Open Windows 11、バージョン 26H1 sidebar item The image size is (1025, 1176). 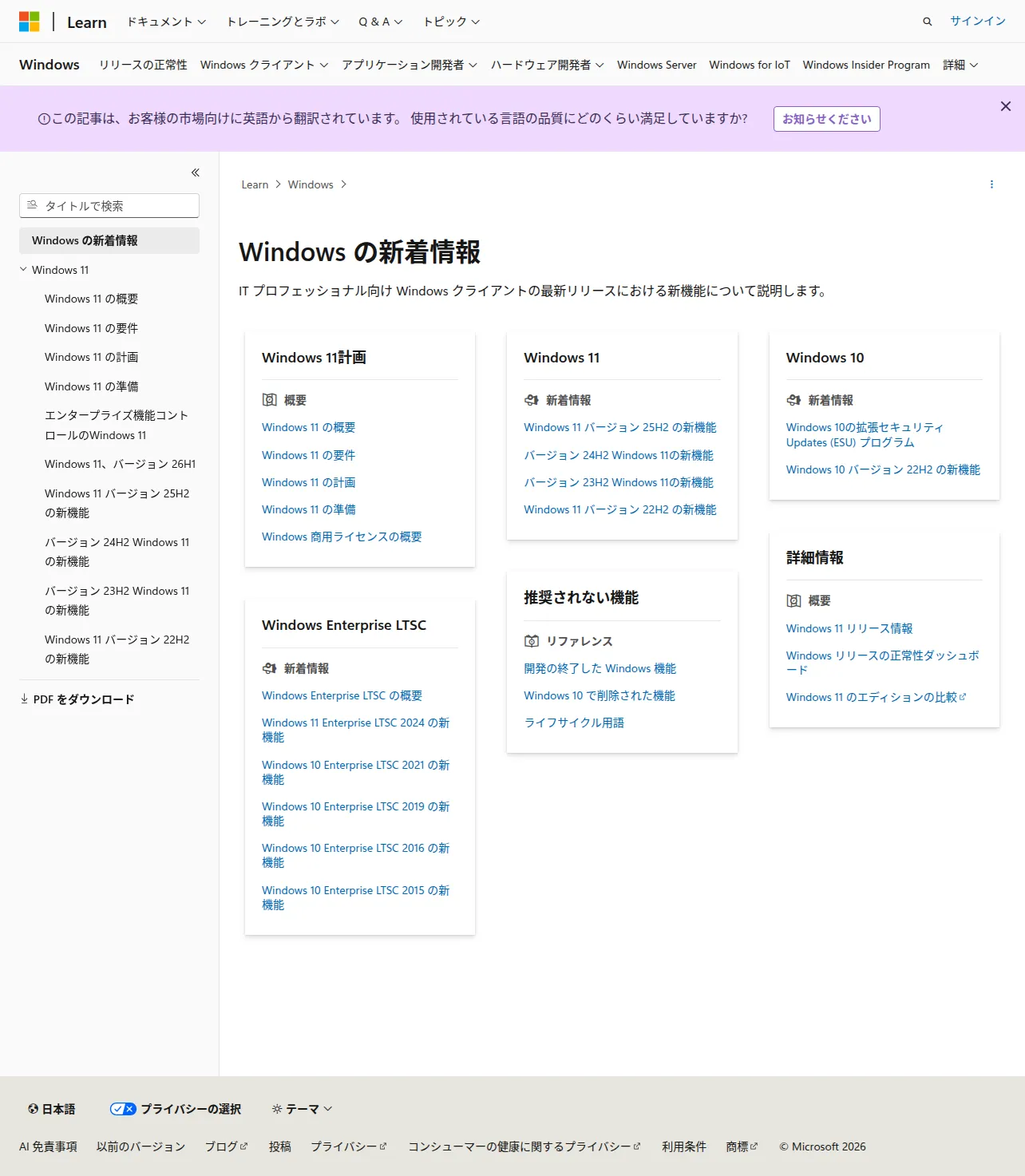(120, 464)
